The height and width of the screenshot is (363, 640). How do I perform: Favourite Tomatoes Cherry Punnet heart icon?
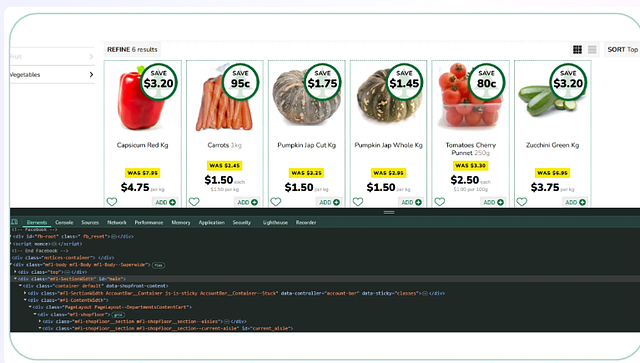click(x=440, y=202)
